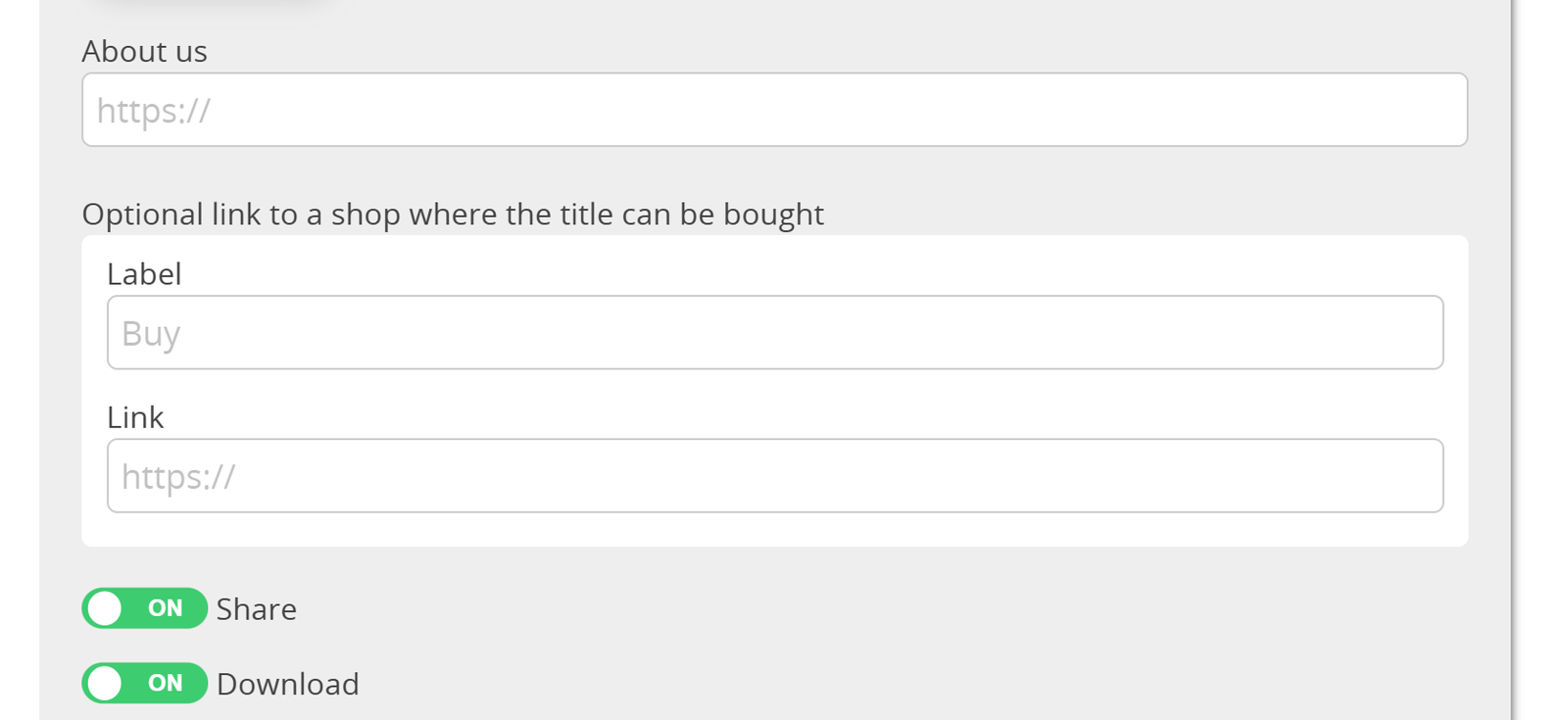Image resolution: width=1568 pixels, height=720 pixels.
Task: Click the About us heading
Action: [144, 51]
